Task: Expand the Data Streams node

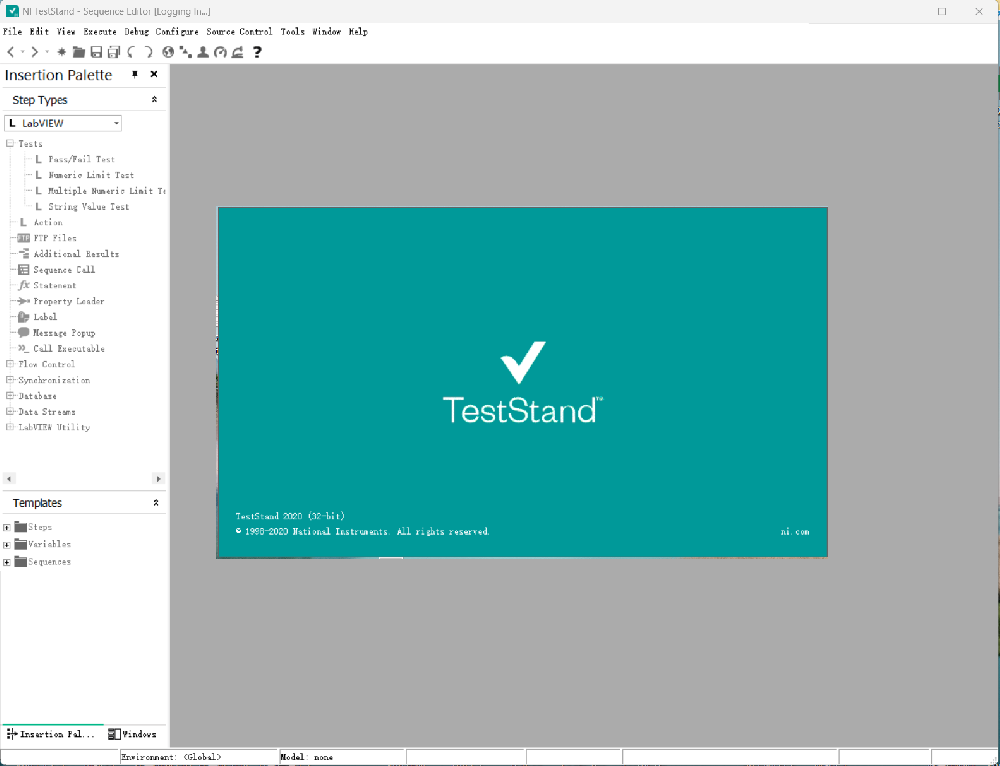Action: [10, 411]
